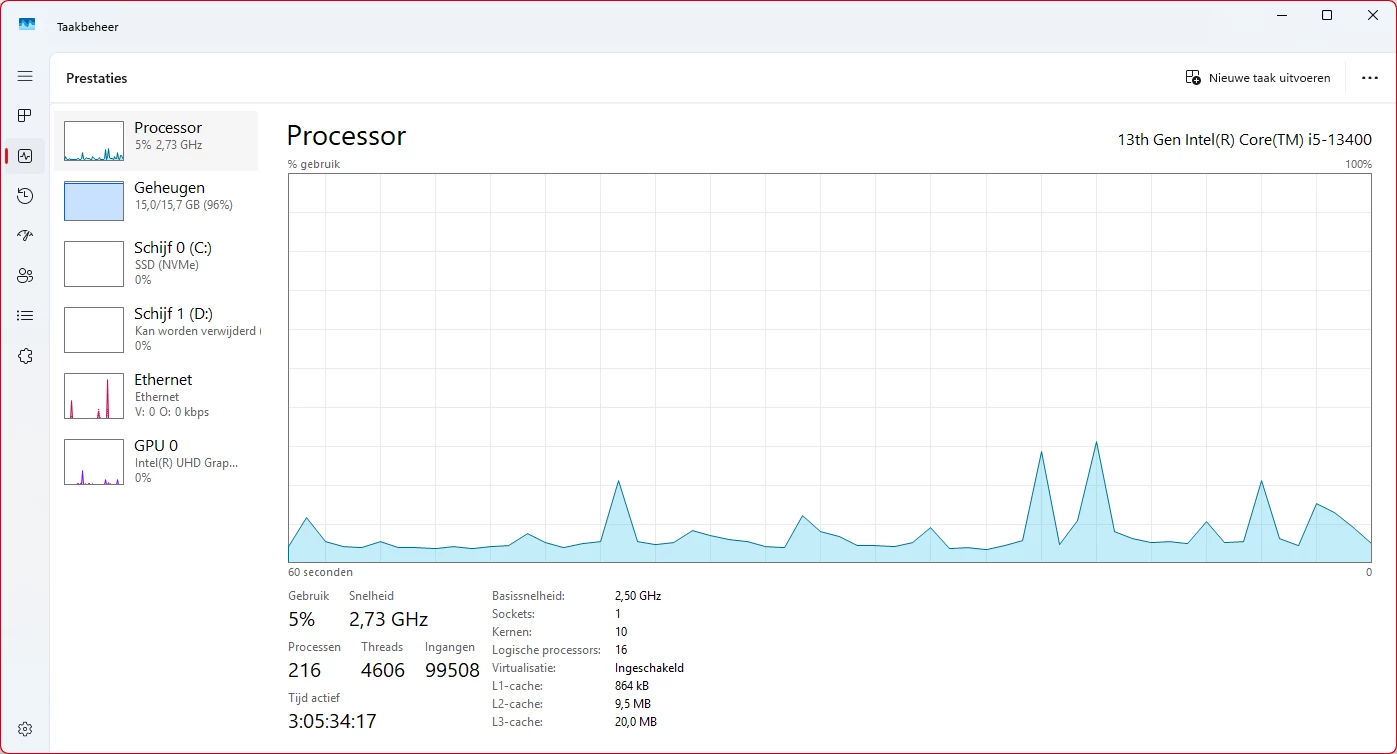
Task: Click the Ingangen count 99508
Action: [452, 670]
